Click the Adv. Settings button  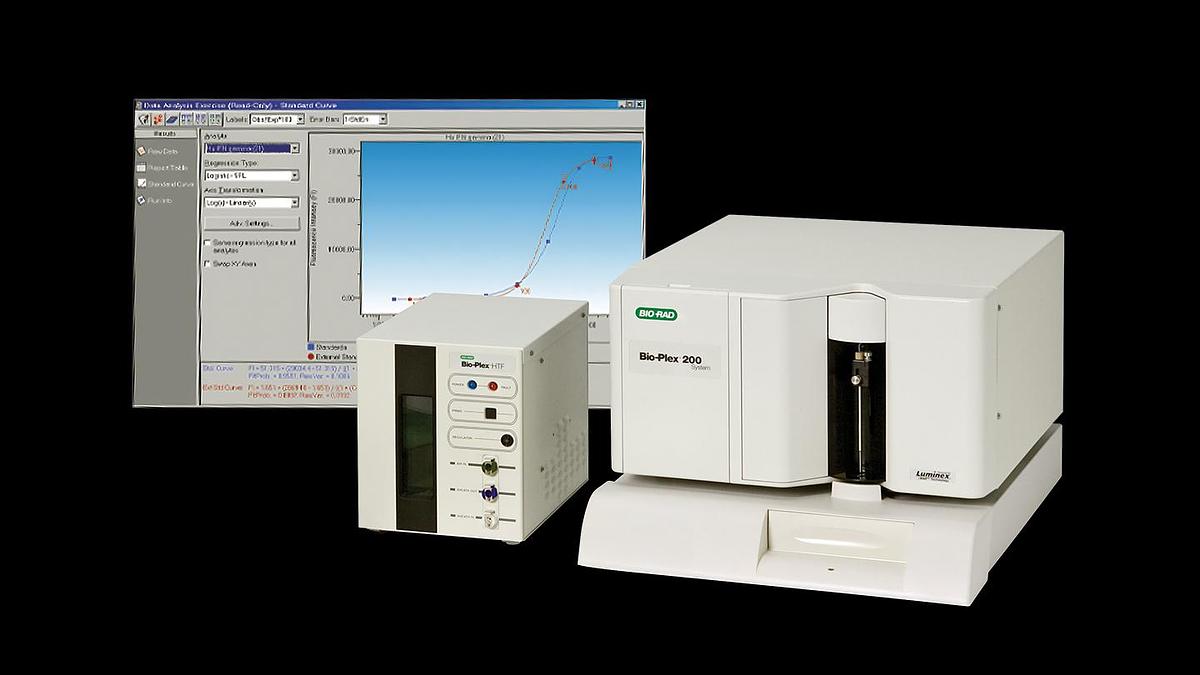click(x=252, y=224)
